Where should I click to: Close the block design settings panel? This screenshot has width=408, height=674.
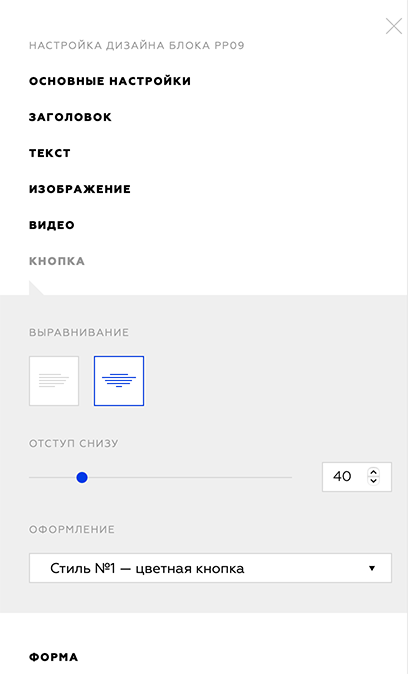point(393,26)
